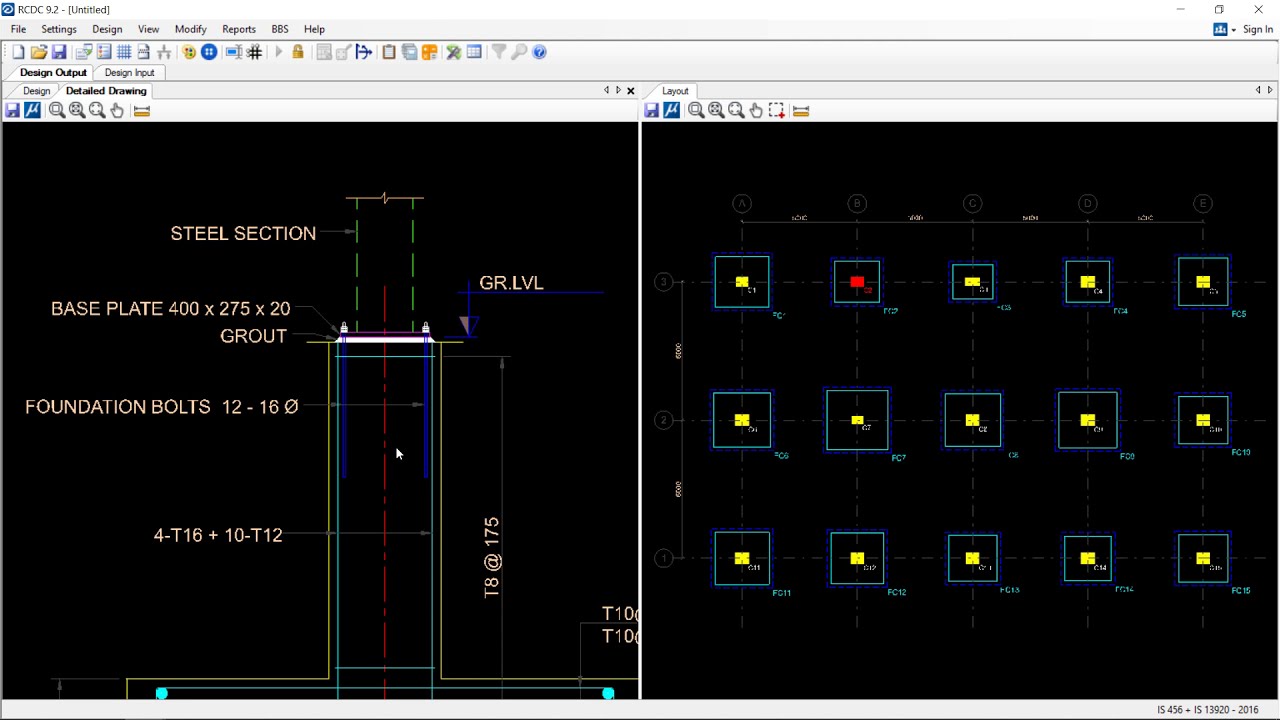Viewport: 1280px width, 720px height.
Task: Click the blue circular icon in main toolbar
Action: (x=209, y=52)
